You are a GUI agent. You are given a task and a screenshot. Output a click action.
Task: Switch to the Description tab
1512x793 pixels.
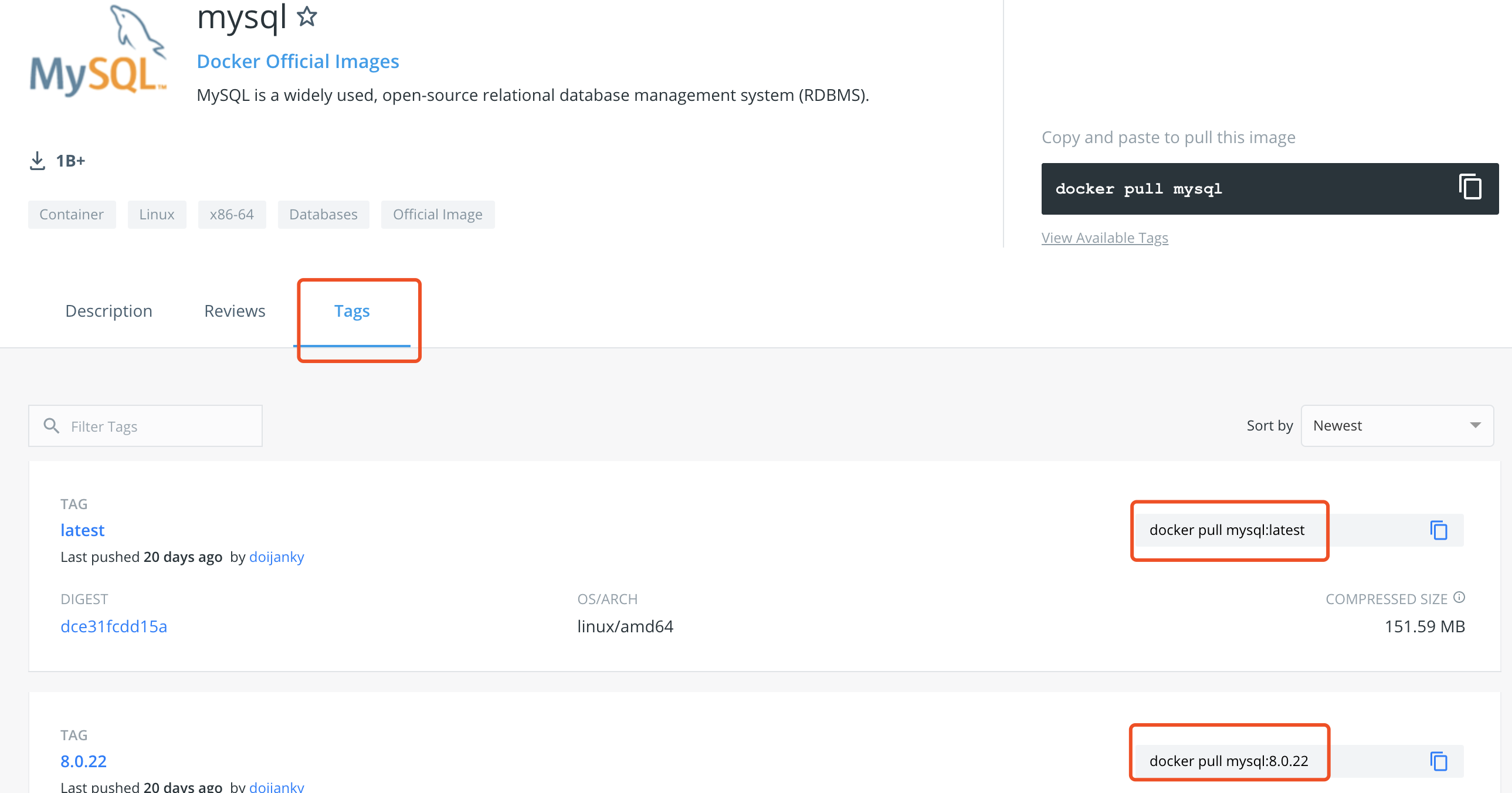pyautogui.click(x=109, y=310)
